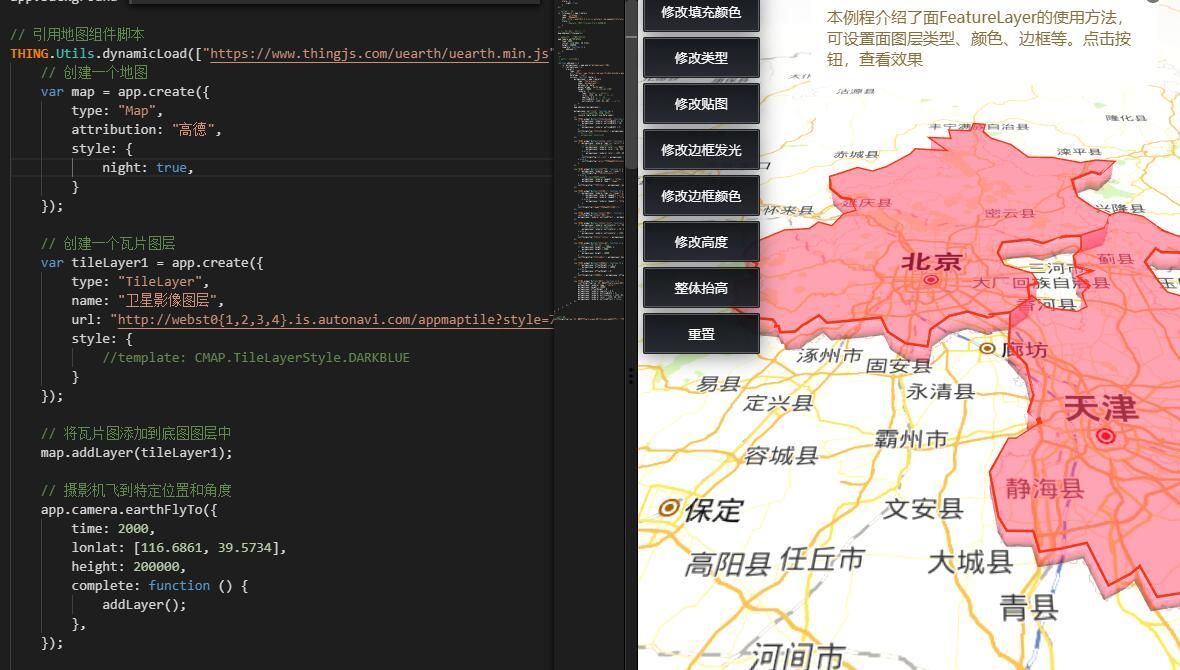
Task: Click the 修改高度 button
Action: [701, 242]
